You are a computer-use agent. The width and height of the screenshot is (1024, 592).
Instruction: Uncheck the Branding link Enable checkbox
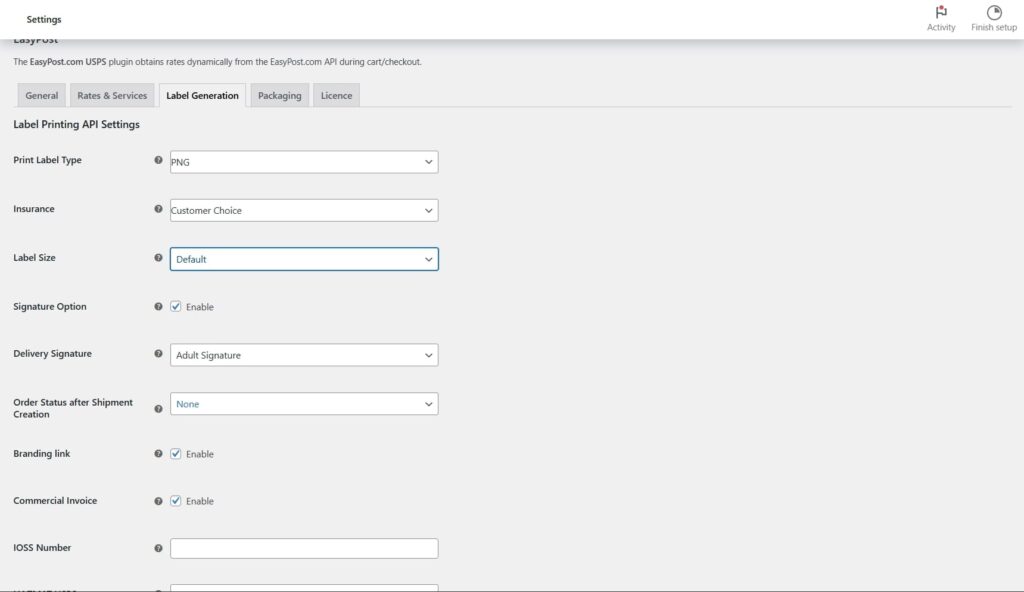click(x=176, y=453)
